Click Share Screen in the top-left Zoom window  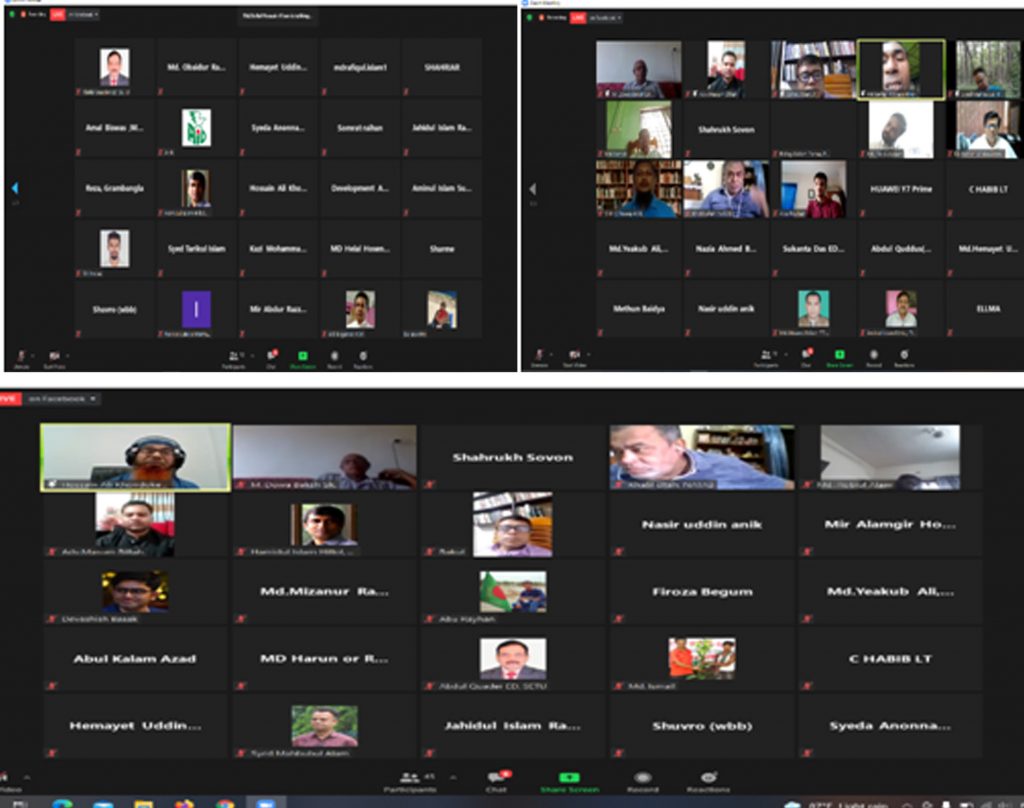(303, 358)
